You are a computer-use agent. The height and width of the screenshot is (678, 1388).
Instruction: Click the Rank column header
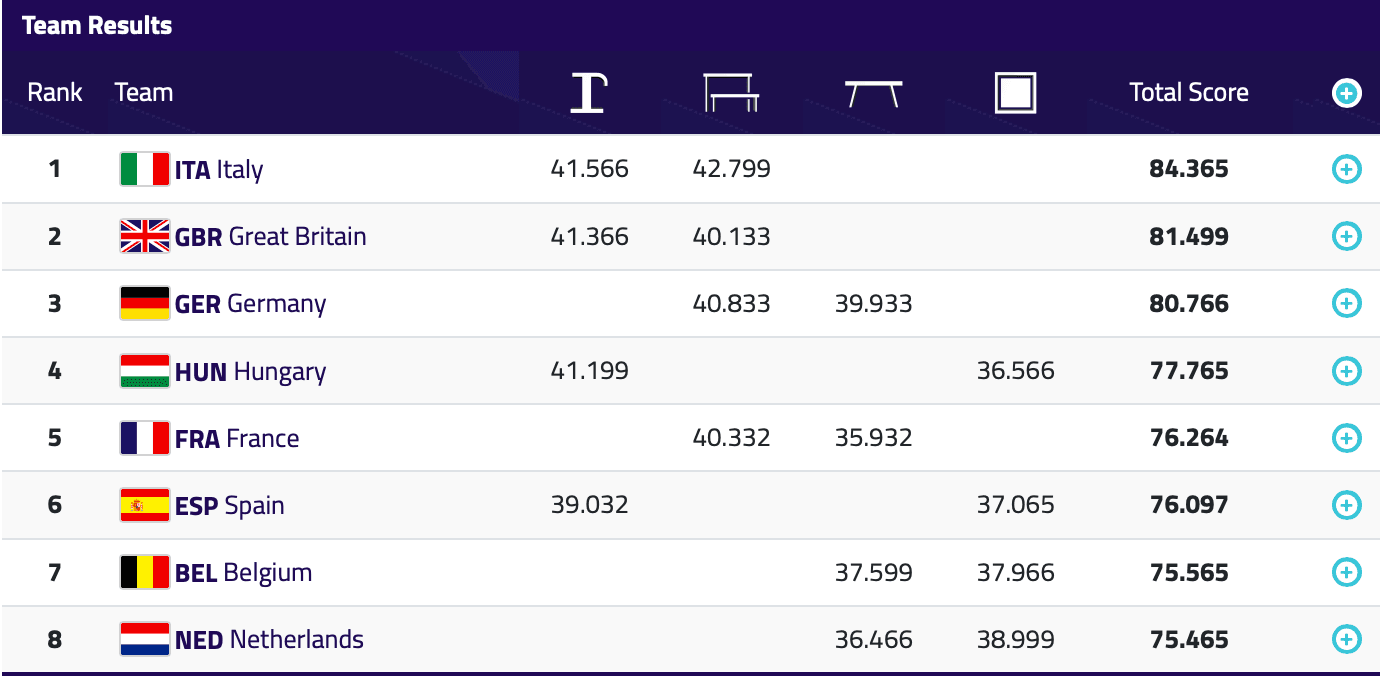click(x=55, y=93)
